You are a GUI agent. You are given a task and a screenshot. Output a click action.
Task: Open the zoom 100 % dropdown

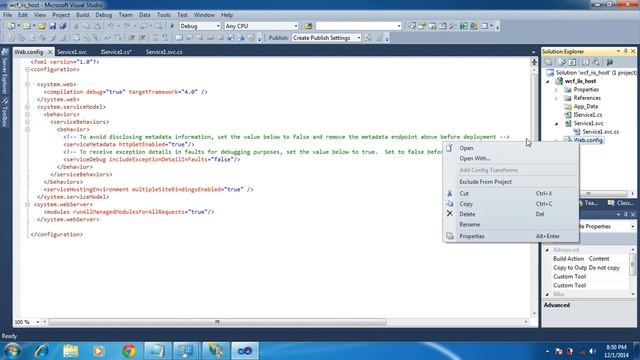tap(38, 322)
